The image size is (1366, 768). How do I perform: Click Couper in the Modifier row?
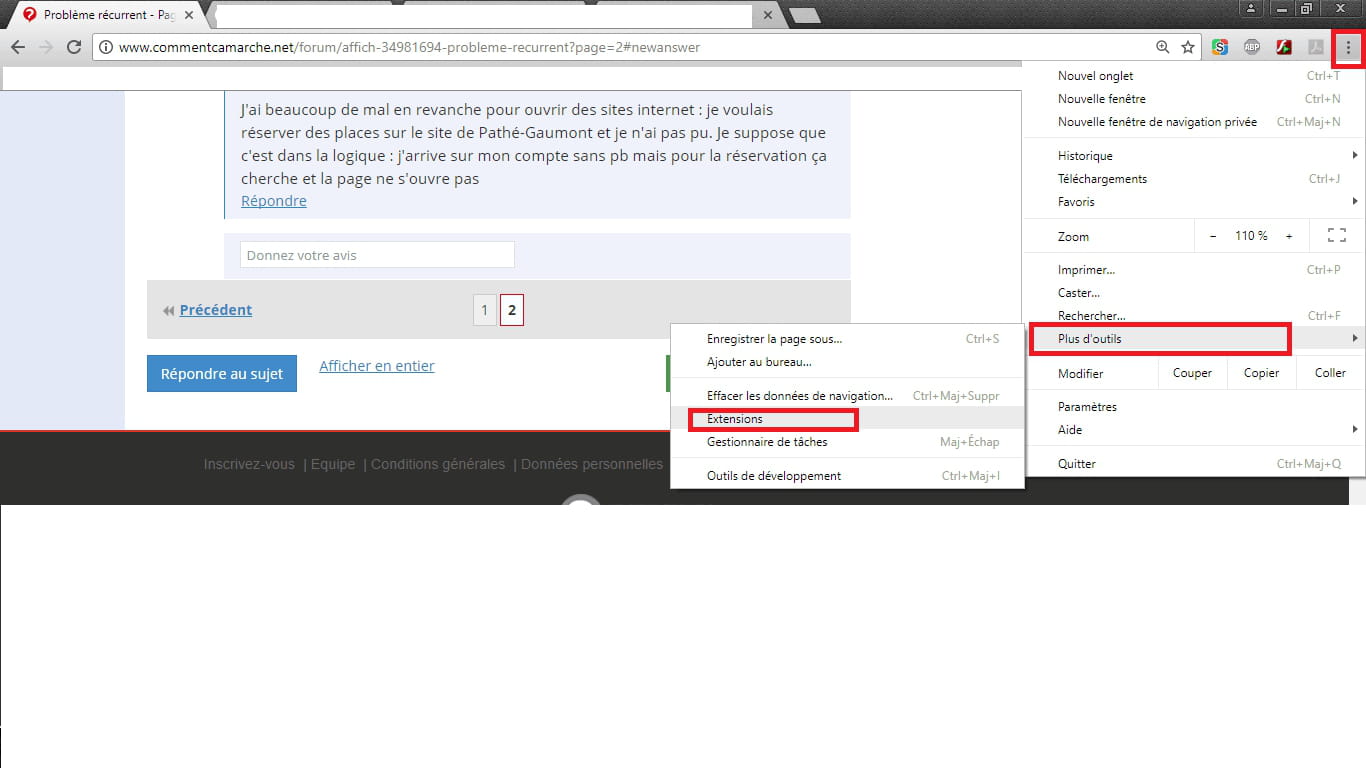[1192, 373]
